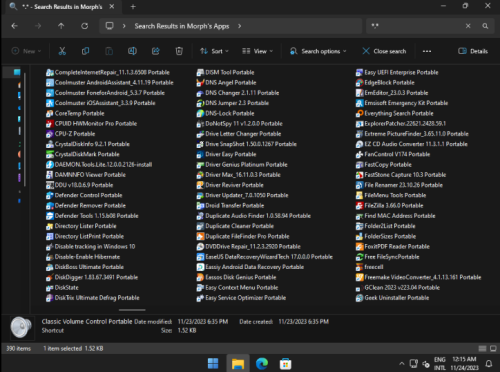Select Disable tracking in Windows 10
Screen dimensions: 500x372
91,247
